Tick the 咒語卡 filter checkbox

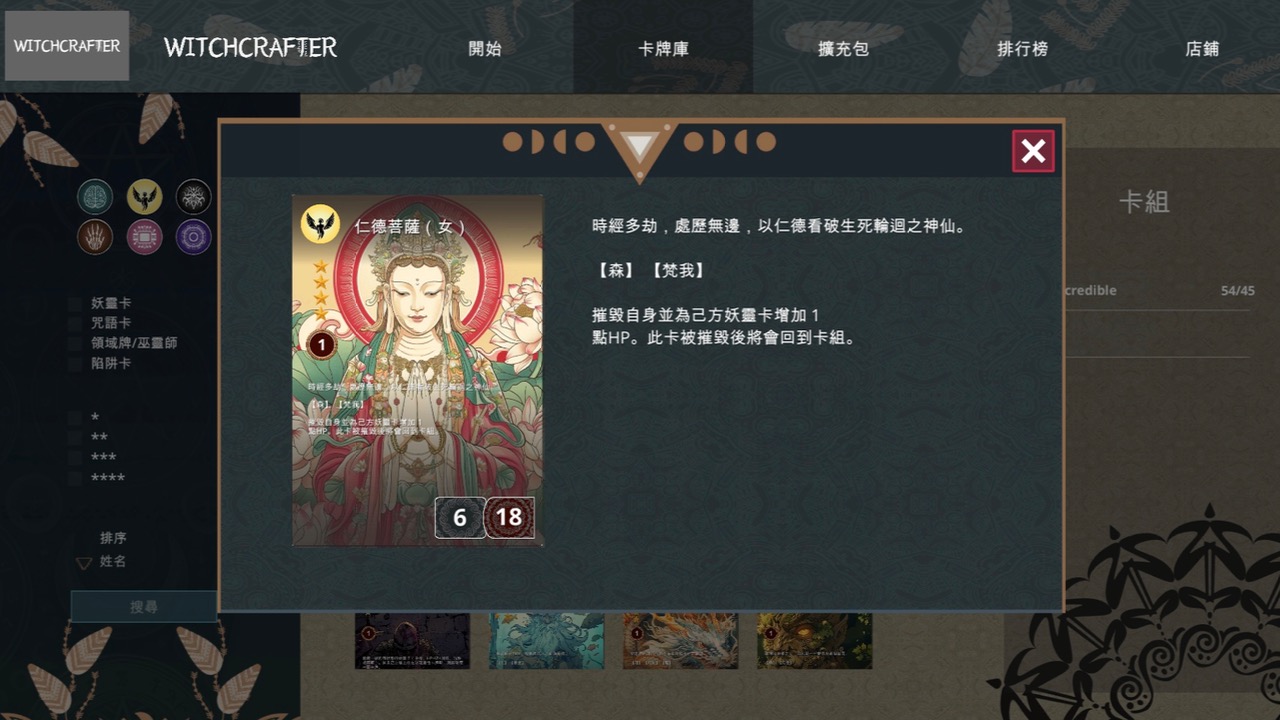click(75, 323)
